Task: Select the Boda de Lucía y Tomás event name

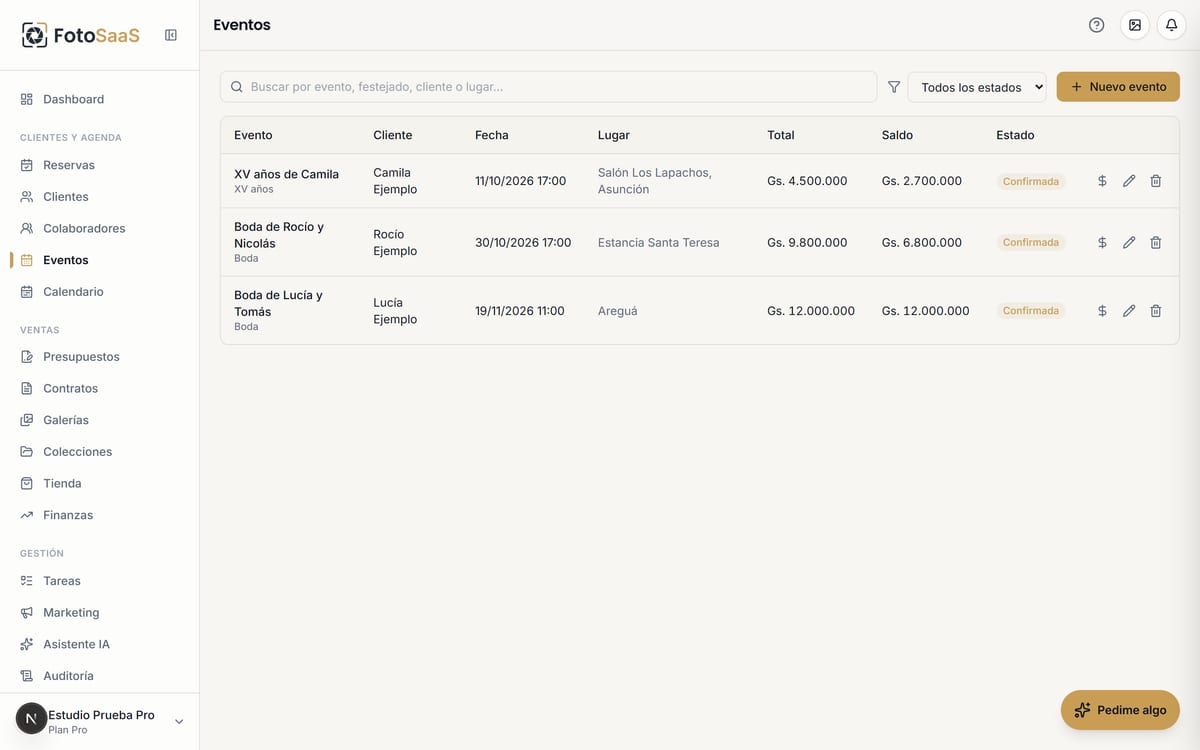Action: tap(278, 303)
